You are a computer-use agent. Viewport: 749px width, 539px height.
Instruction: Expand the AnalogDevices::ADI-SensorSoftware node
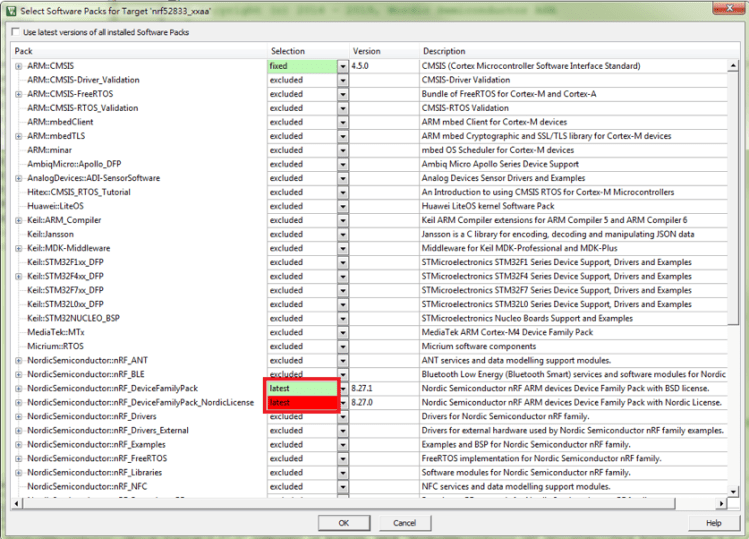click(18, 178)
